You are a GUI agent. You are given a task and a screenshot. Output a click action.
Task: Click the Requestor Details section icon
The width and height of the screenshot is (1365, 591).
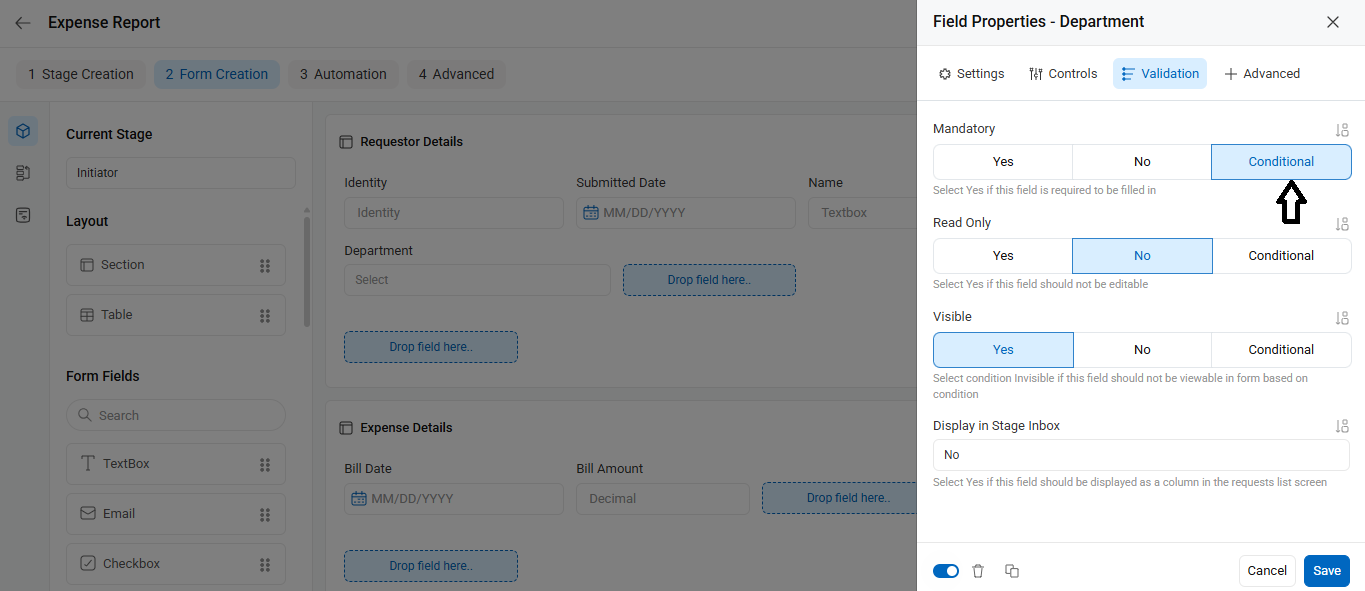(x=346, y=142)
